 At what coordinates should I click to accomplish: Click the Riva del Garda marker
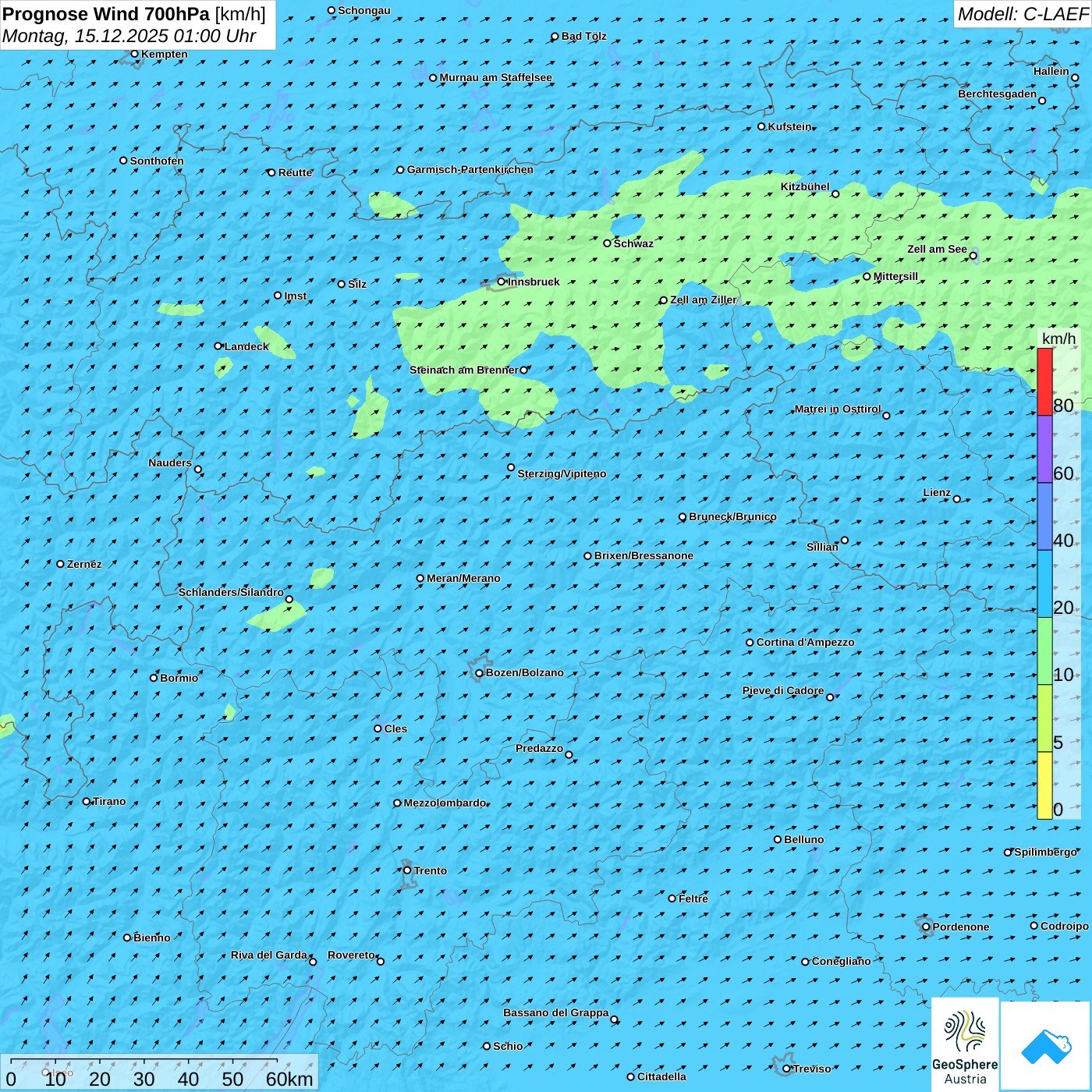[x=314, y=962]
